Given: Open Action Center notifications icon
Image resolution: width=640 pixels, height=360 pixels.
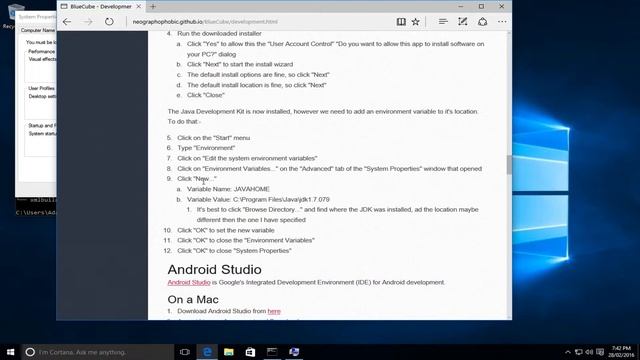Looking at the screenshot, I should click(x=600, y=352).
